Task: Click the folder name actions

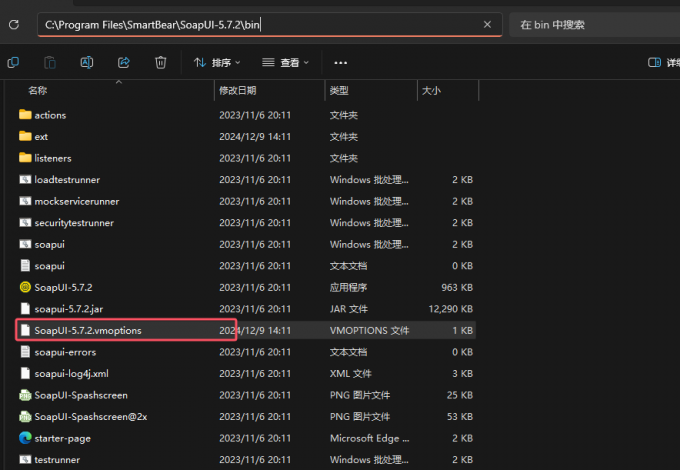Action: 50,115
